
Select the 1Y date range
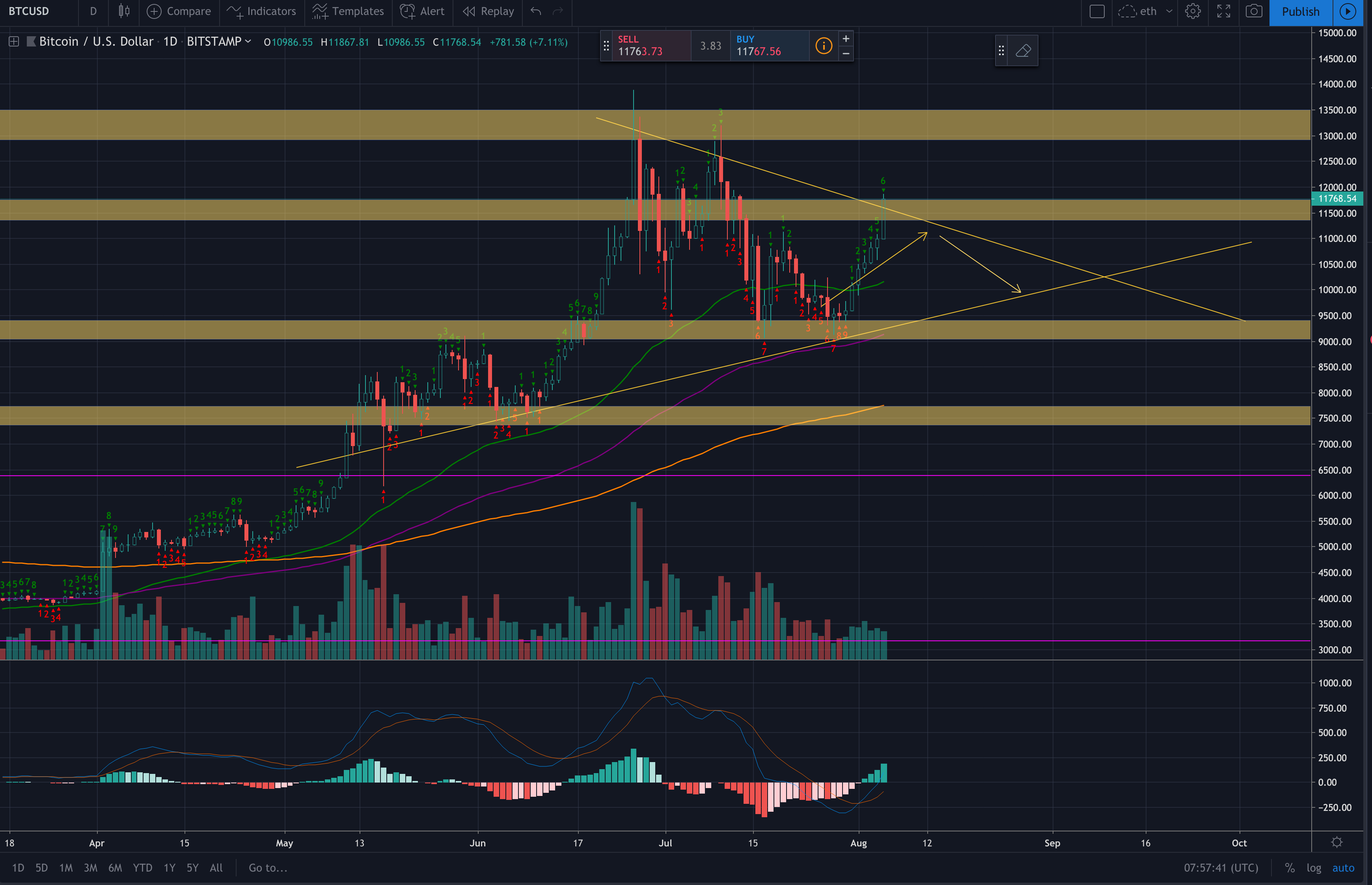[x=169, y=868]
